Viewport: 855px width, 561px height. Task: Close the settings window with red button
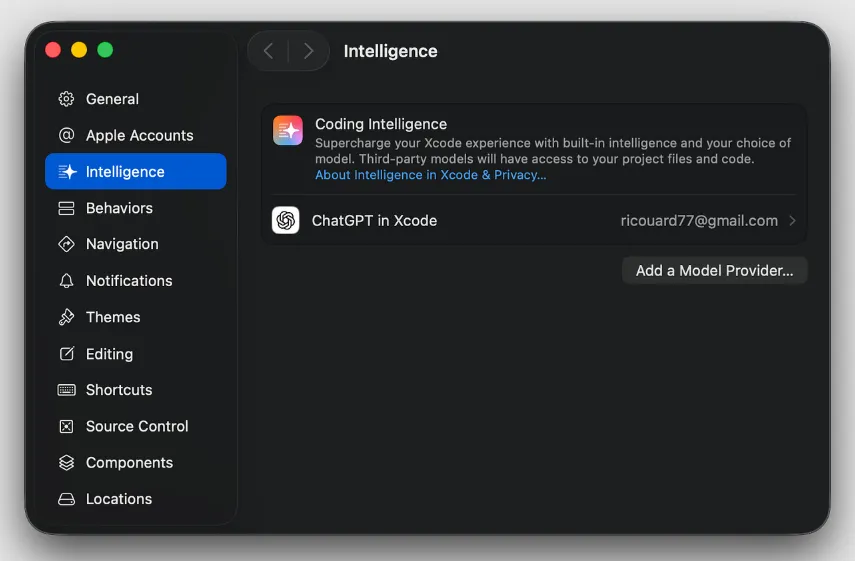point(53,50)
